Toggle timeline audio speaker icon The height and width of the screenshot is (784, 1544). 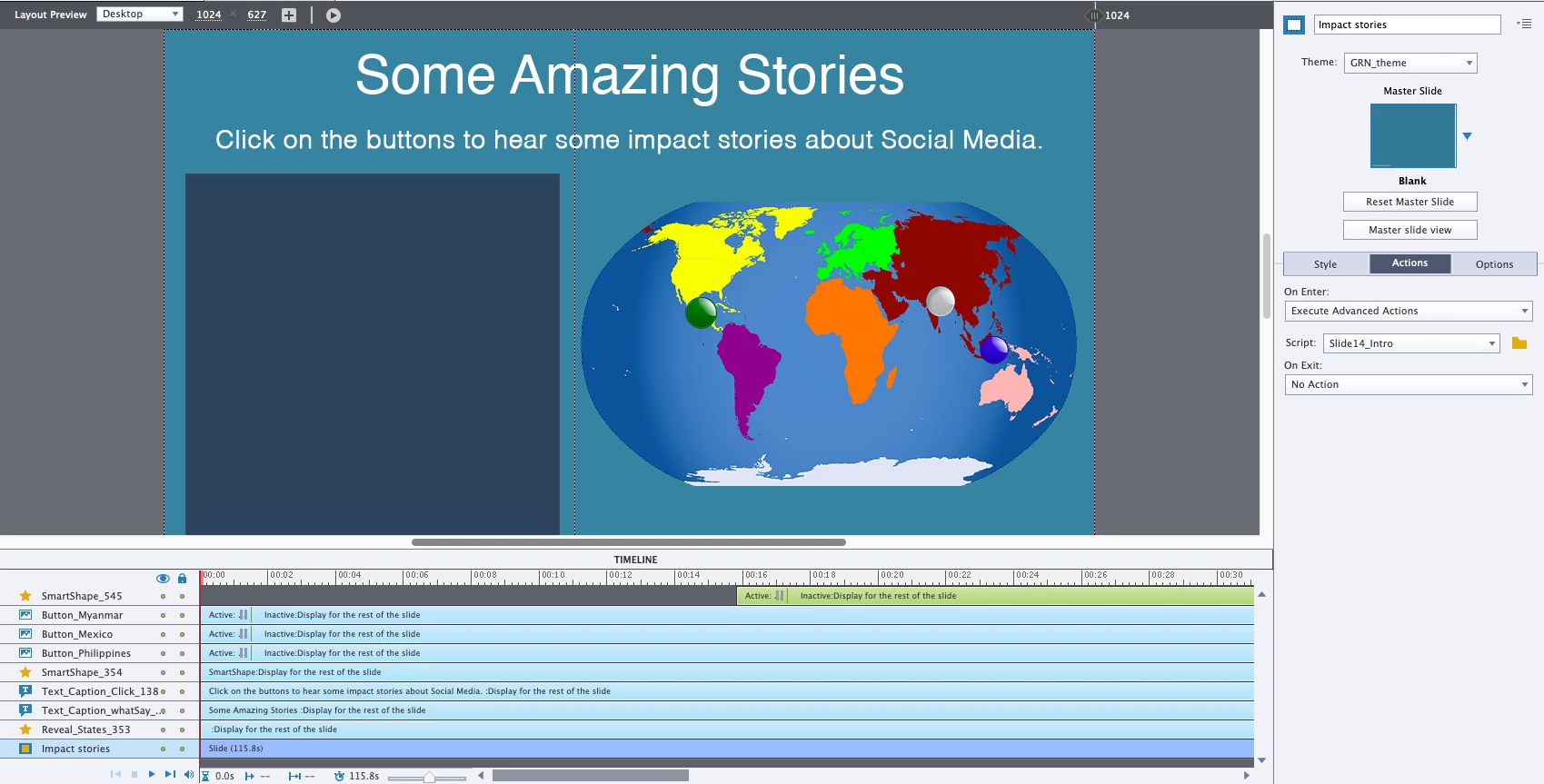(x=189, y=775)
